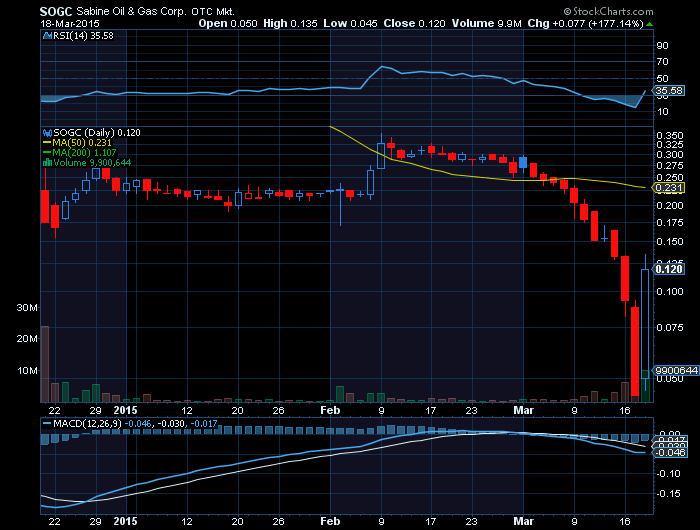Click the 70 level on the RSI axis
The width and height of the screenshot is (700, 530).
662,62
